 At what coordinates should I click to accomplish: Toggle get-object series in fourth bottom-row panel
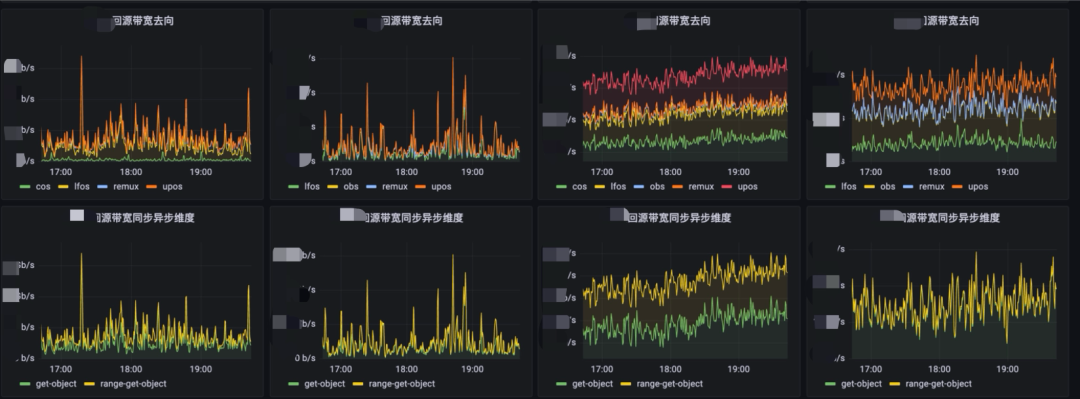[x=862, y=384]
